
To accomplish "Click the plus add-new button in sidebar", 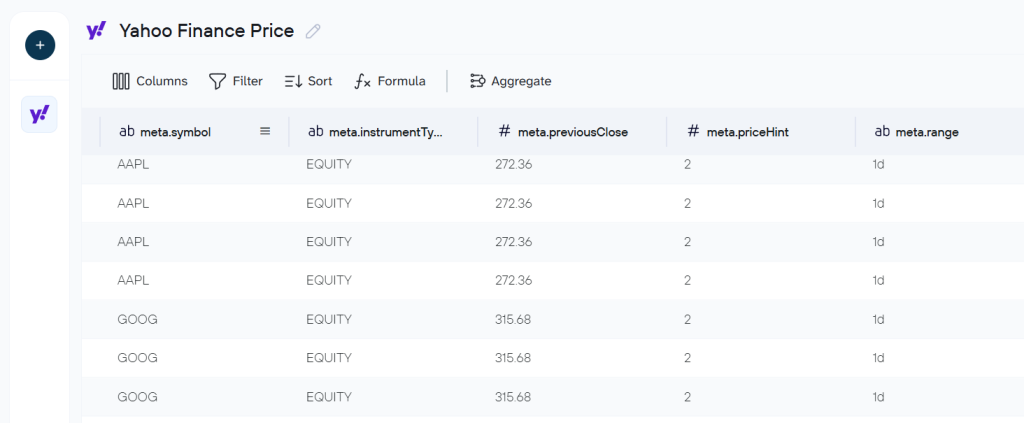I will pos(40,45).
